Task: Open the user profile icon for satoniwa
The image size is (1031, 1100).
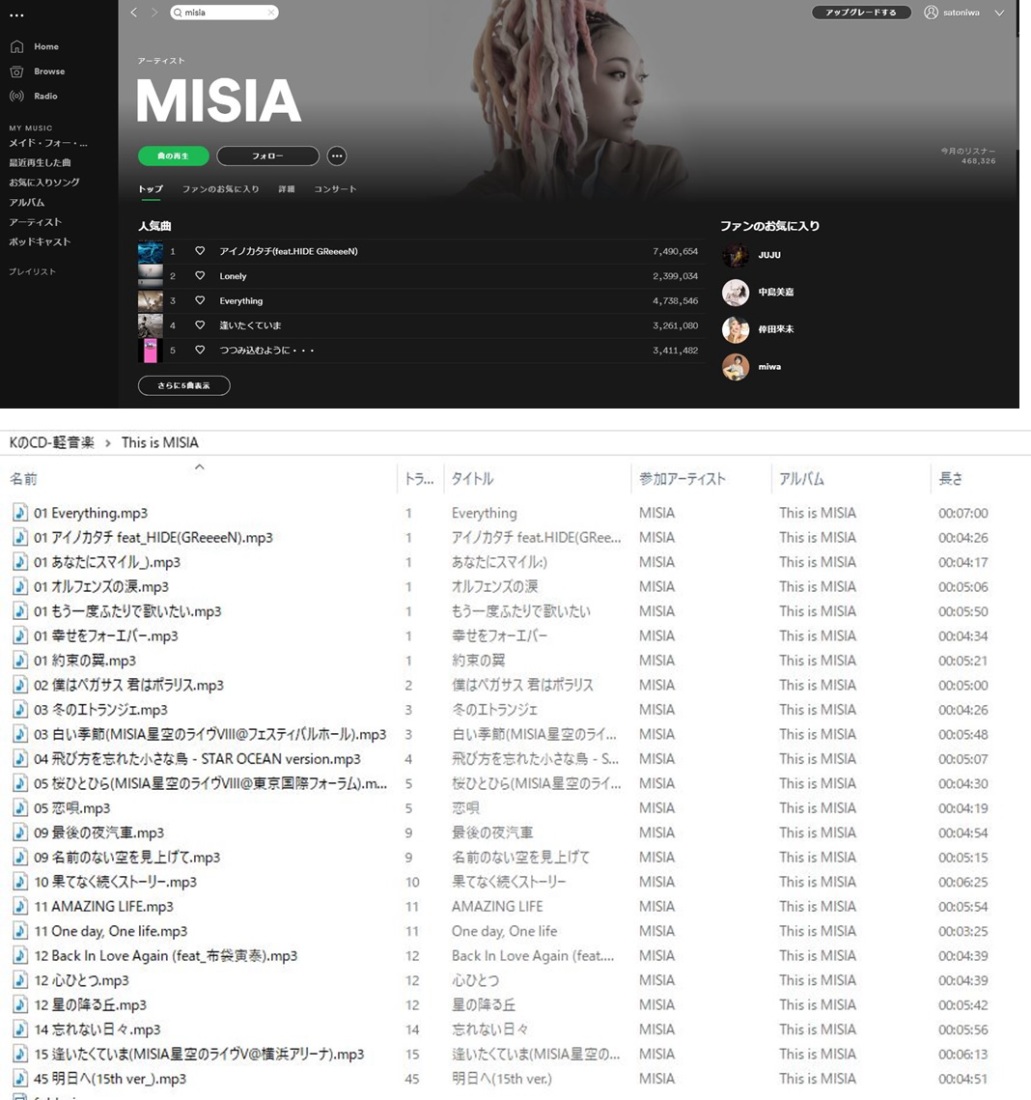Action: coord(931,13)
